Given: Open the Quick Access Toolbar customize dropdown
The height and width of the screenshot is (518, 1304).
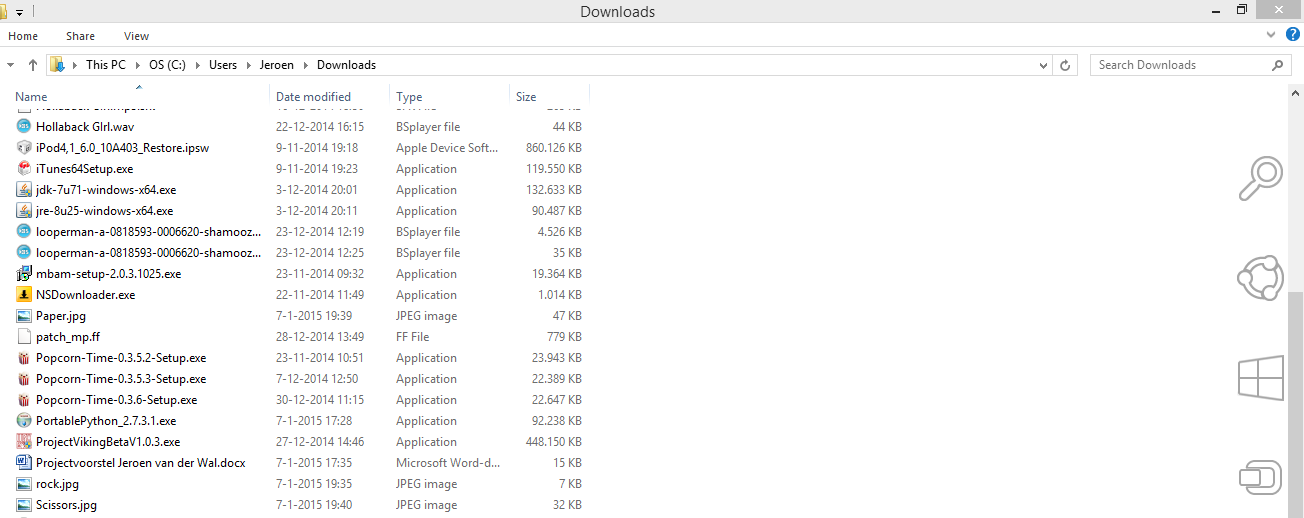Looking at the screenshot, I should (x=19, y=12).
